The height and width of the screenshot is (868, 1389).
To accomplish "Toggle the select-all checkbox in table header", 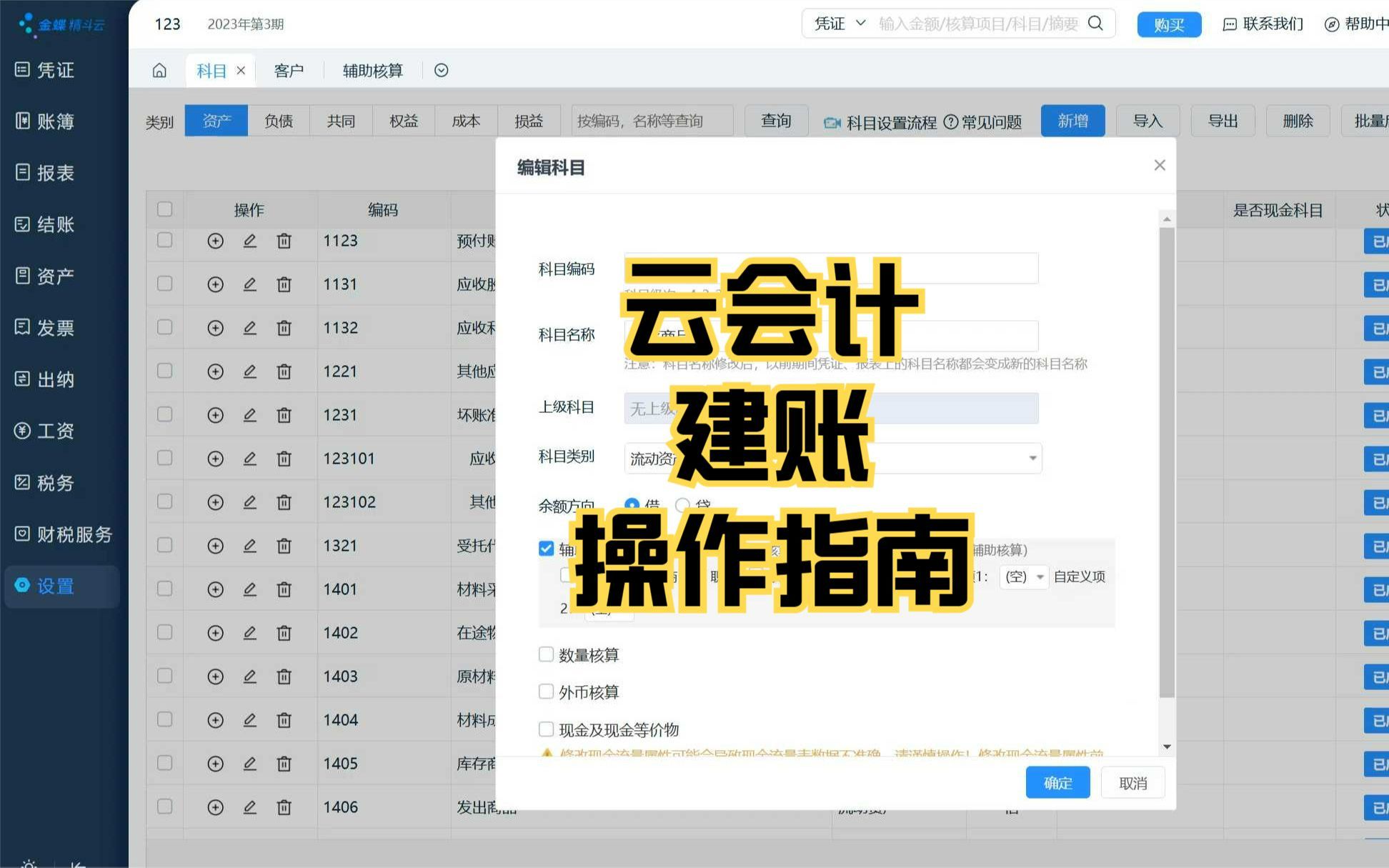I will 165,209.
